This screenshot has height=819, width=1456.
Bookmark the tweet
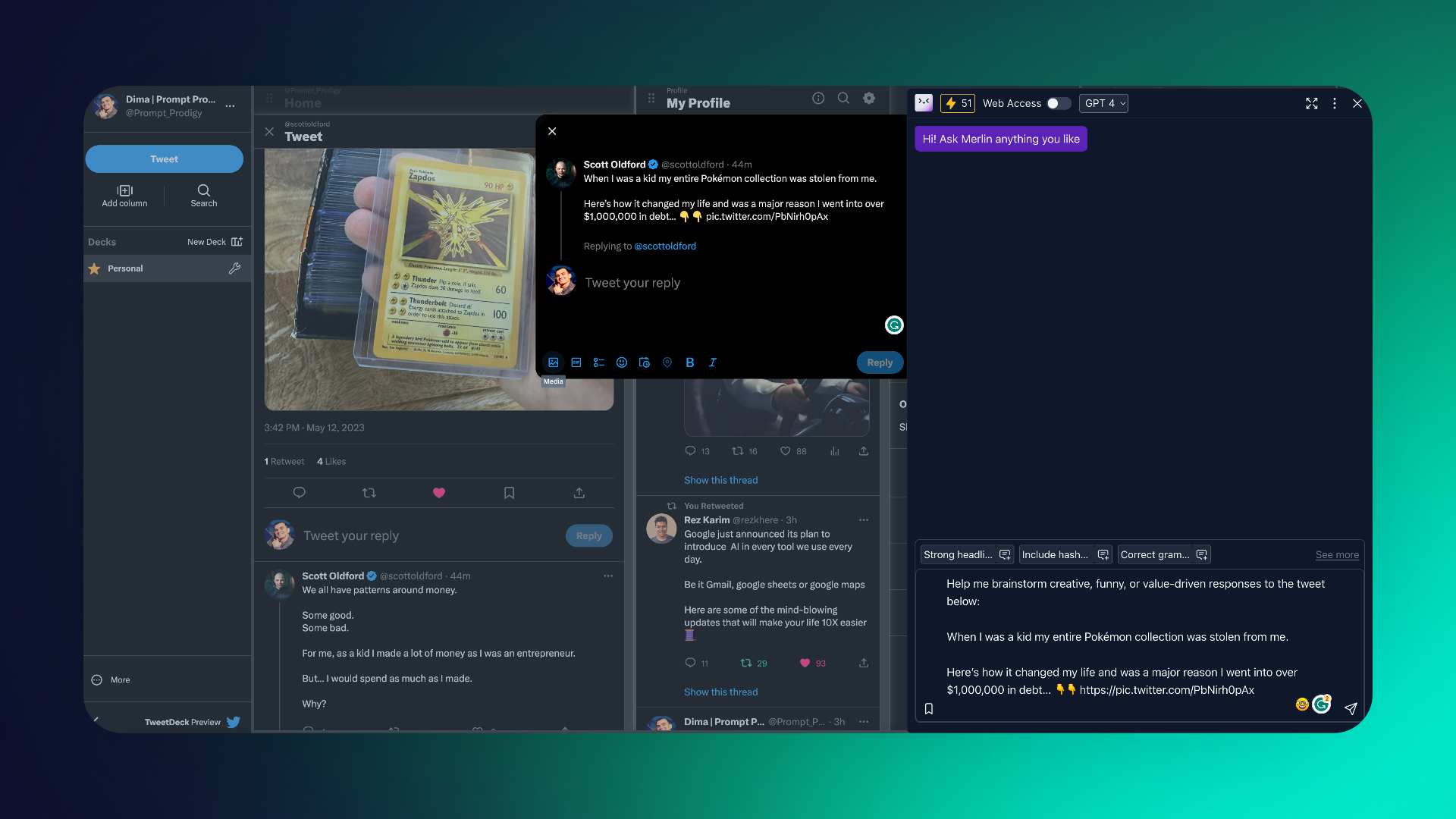point(509,493)
